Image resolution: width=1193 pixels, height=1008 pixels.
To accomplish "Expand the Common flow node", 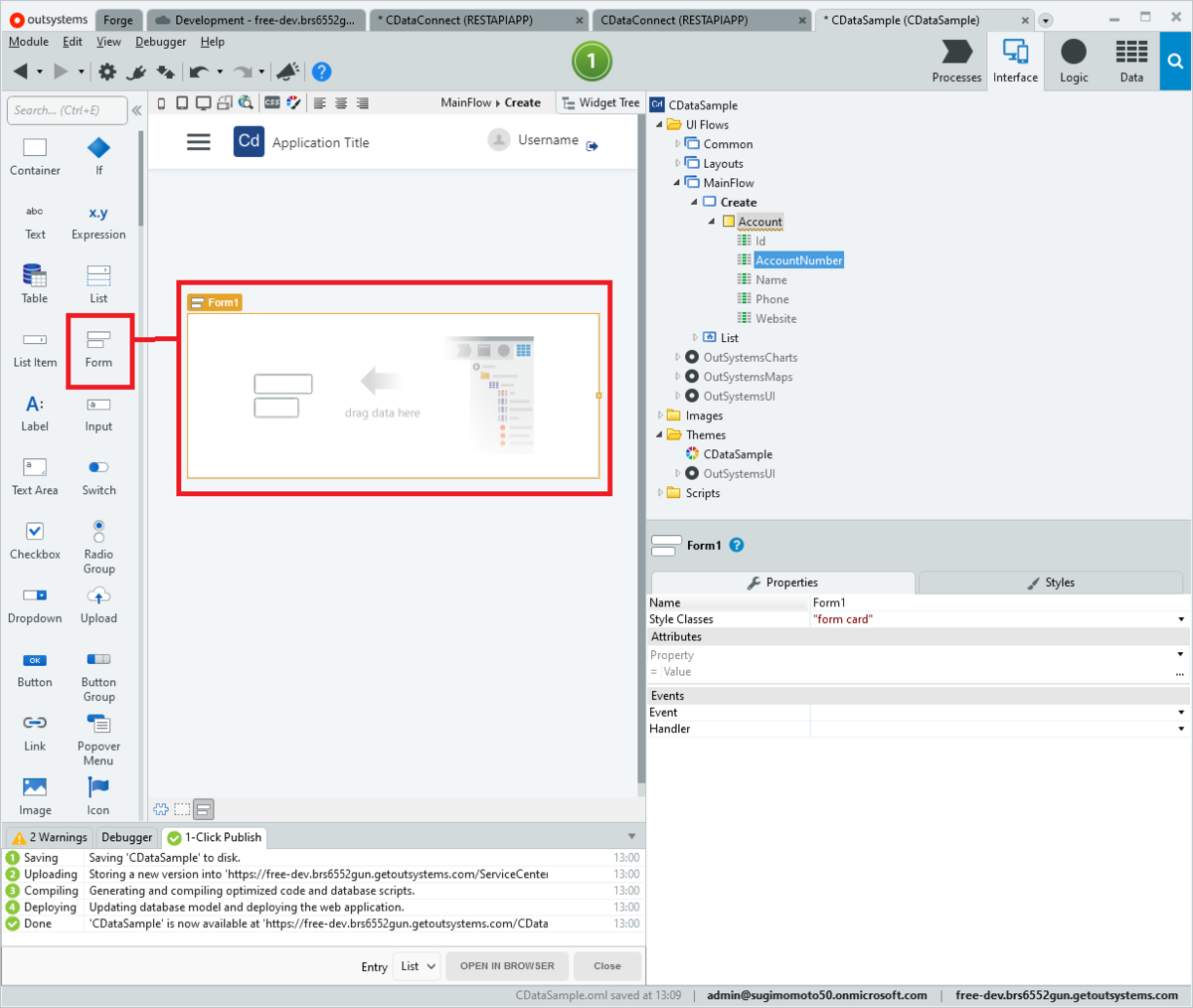I will click(678, 144).
